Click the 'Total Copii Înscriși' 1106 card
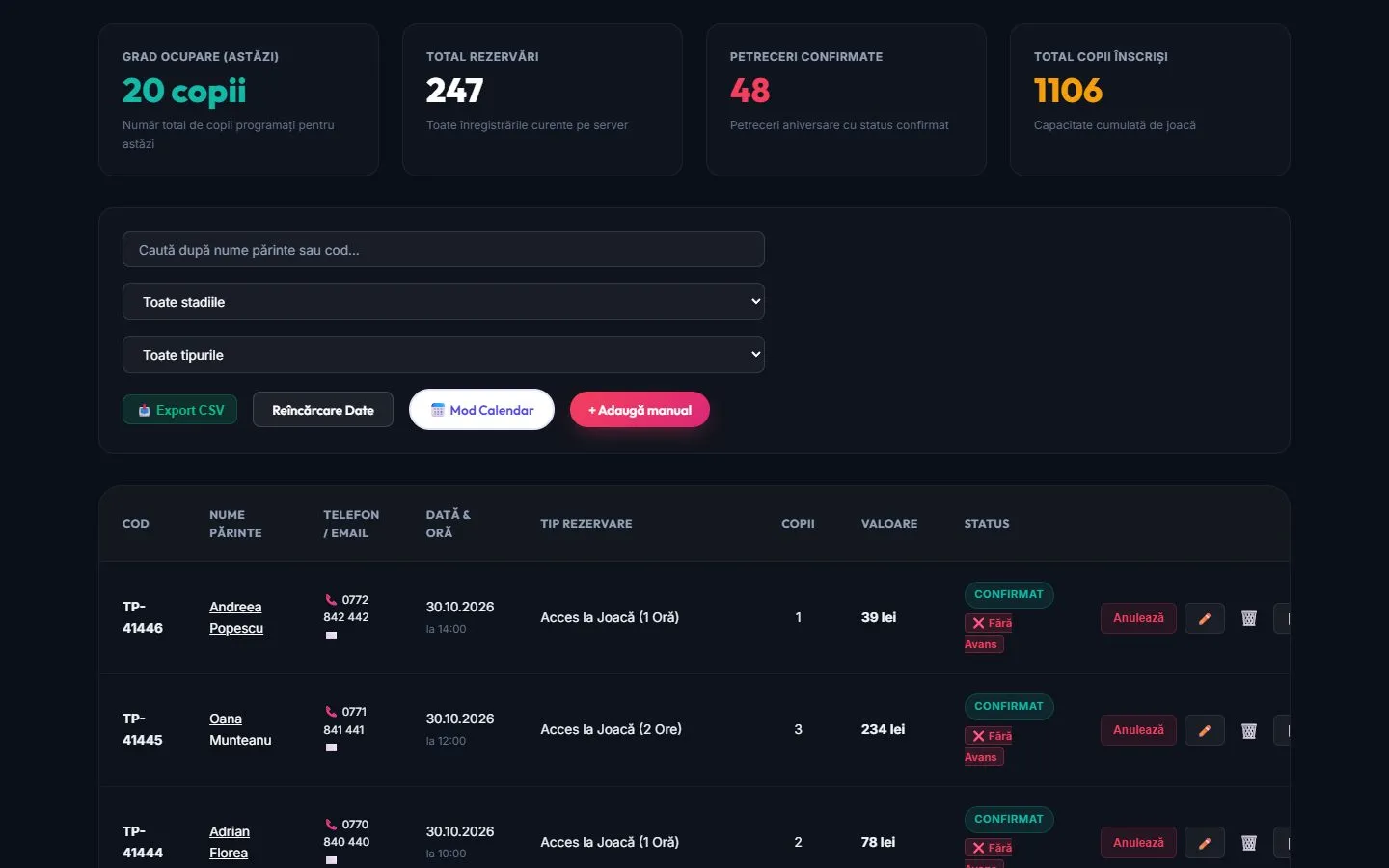The image size is (1389, 868). (1150, 100)
